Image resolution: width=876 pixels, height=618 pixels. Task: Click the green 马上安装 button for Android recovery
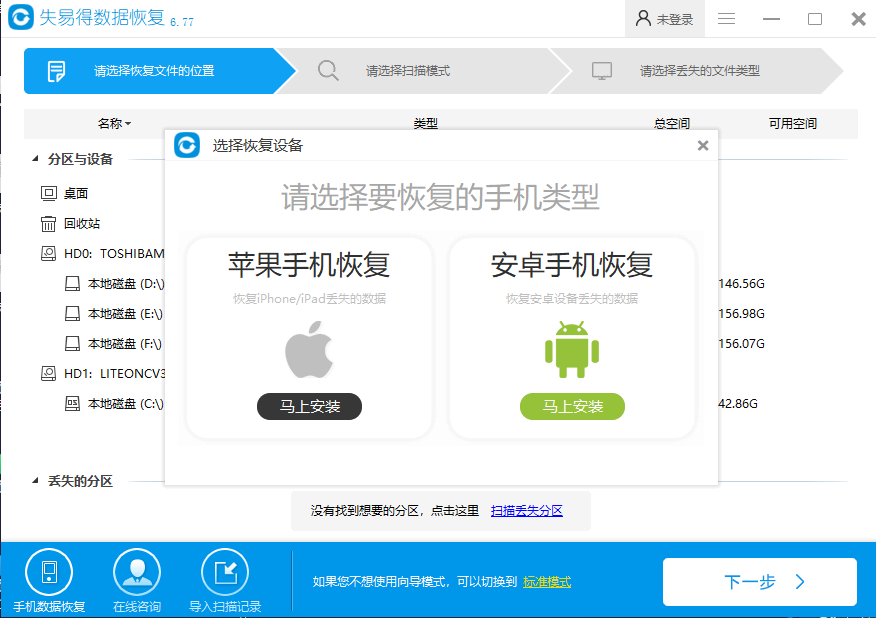tap(572, 406)
